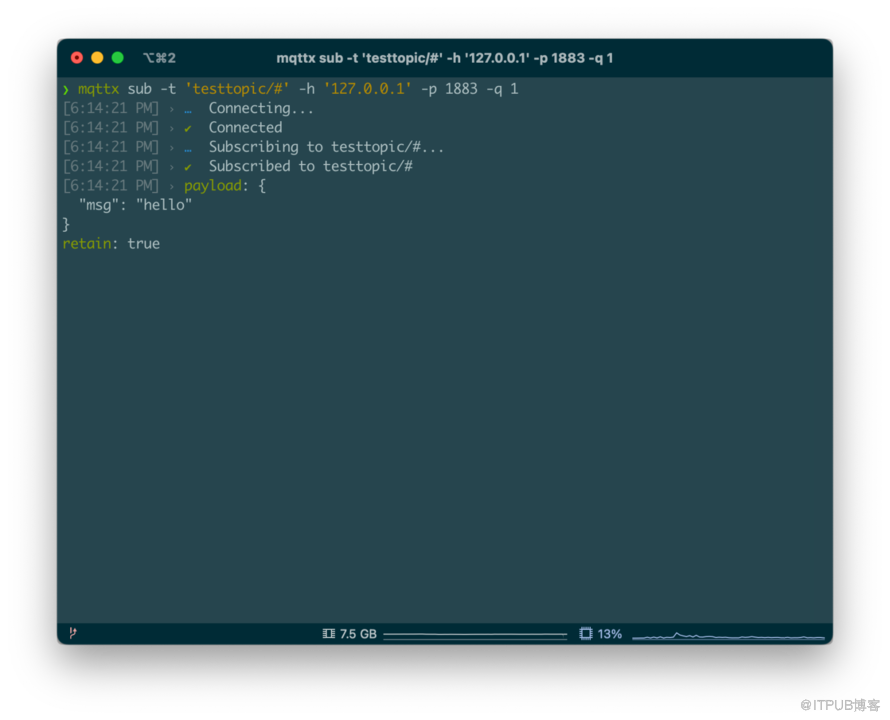The image size is (890, 720).
Task: Click the retain: true output line
Action: [x=111, y=244]
